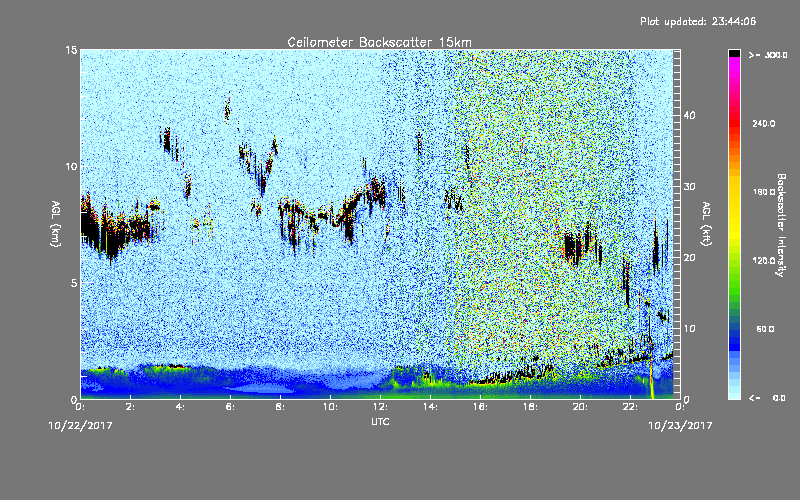
Task: Click the 10 km tick label
Action: tap(71, 166)
